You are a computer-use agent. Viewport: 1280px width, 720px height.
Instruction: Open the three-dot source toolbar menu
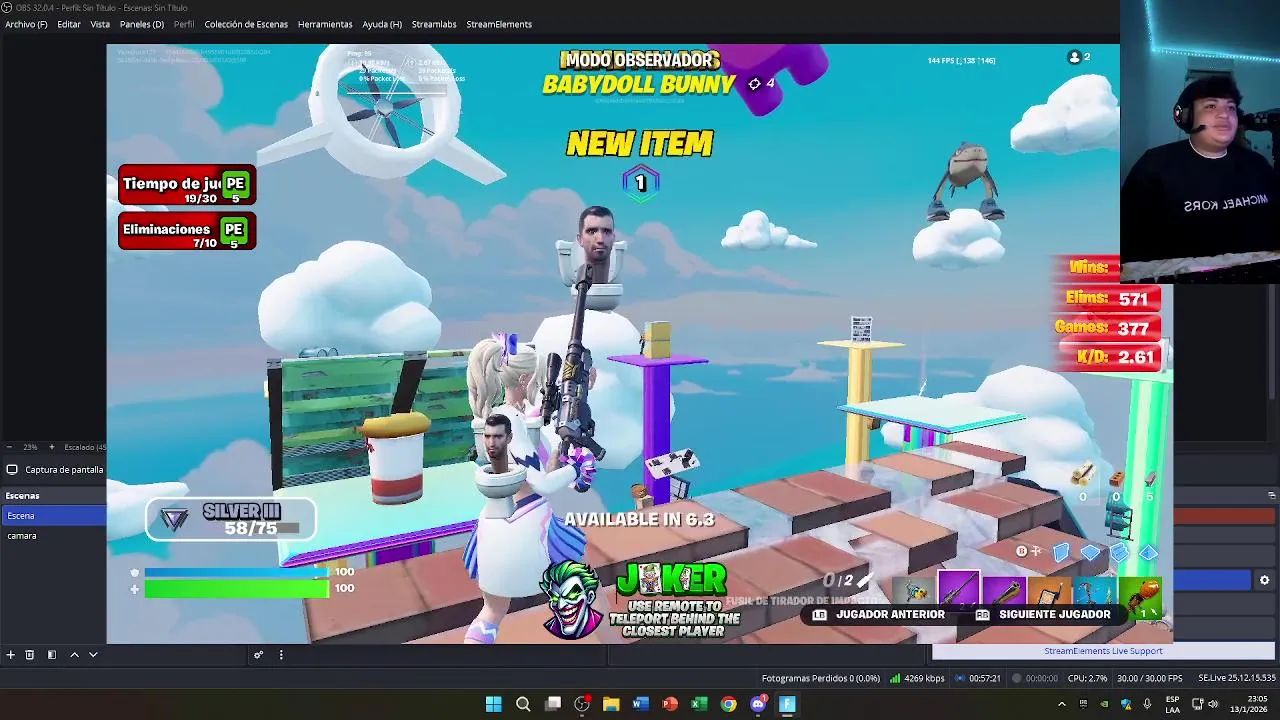point(281,654)
